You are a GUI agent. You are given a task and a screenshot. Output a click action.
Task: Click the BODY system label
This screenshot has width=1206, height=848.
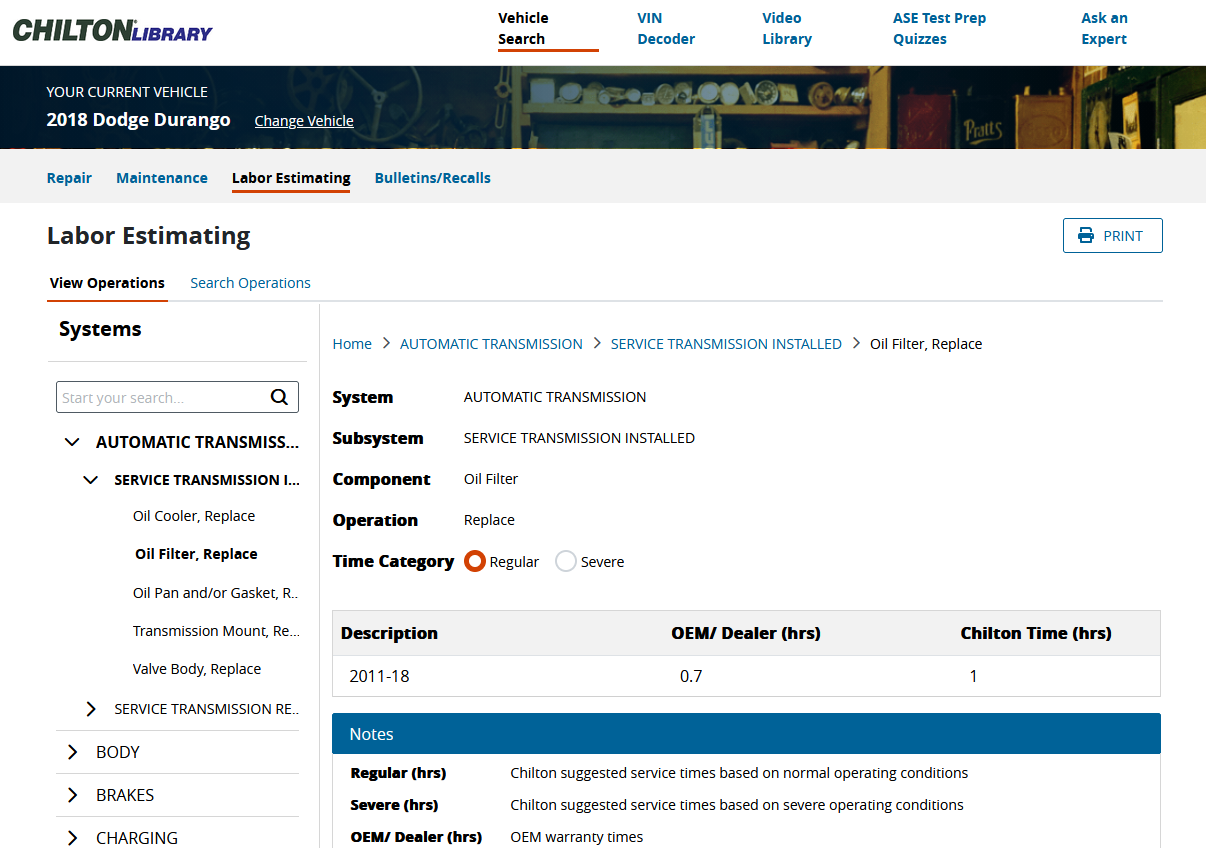point(118,752)
